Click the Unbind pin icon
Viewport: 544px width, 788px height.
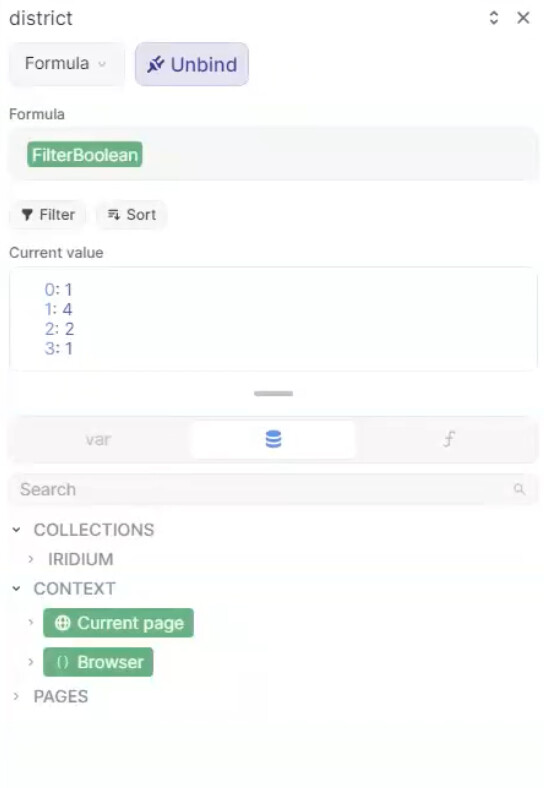(x=155, y=64)
